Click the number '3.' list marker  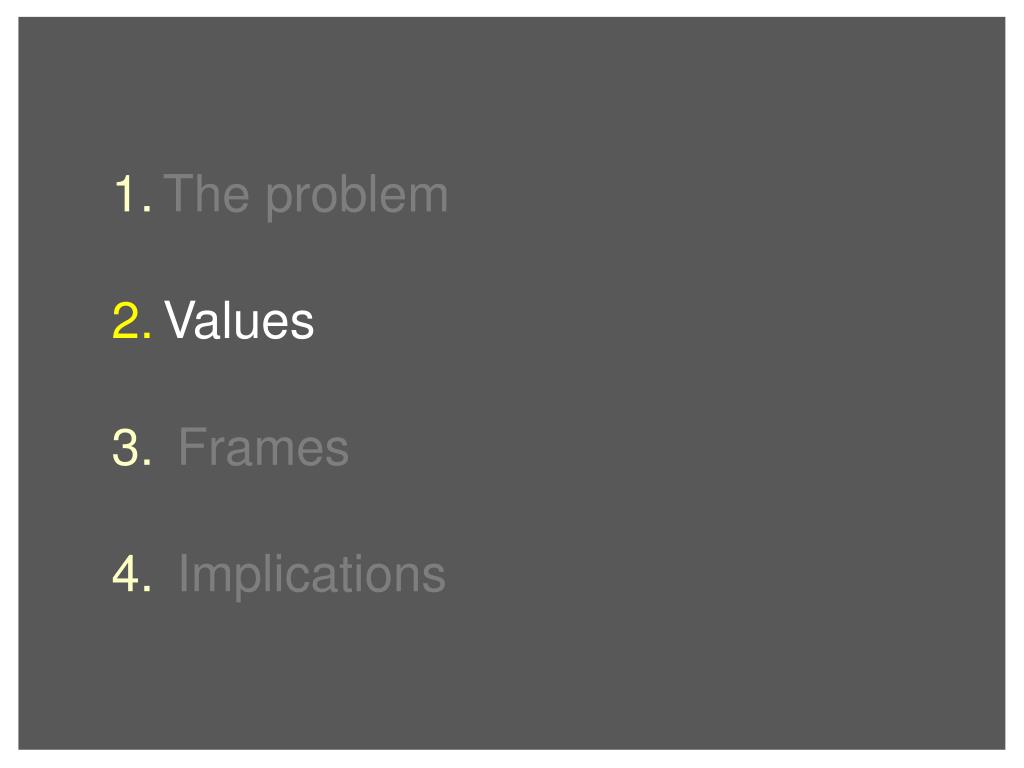tap(132, 447)
